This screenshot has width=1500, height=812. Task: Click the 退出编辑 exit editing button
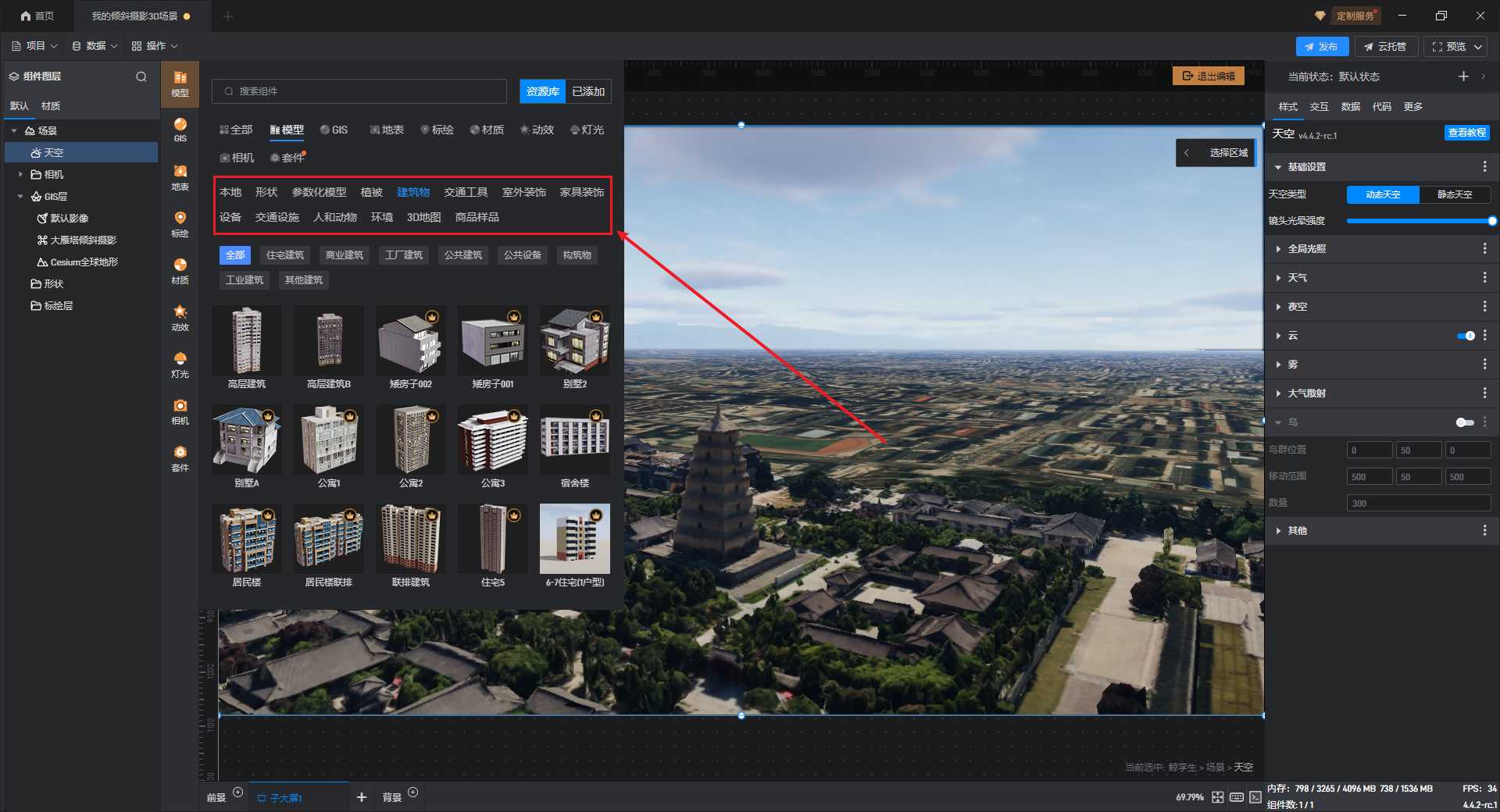point(1209,76)
